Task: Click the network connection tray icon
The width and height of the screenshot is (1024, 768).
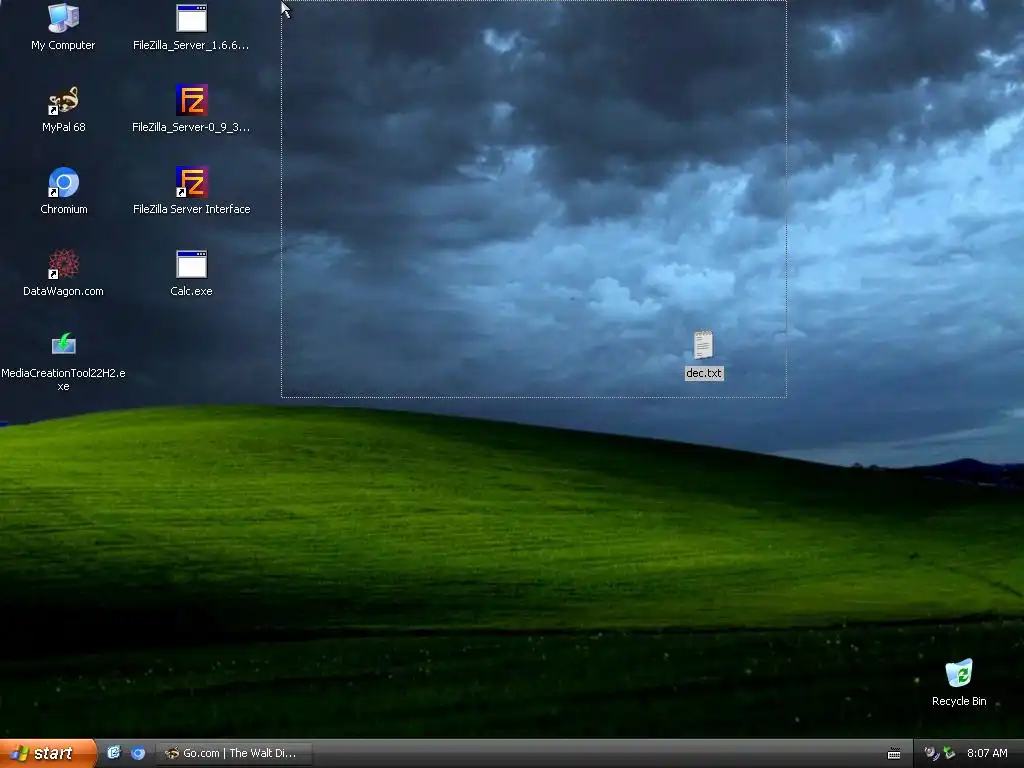Action: coord(948,753)
